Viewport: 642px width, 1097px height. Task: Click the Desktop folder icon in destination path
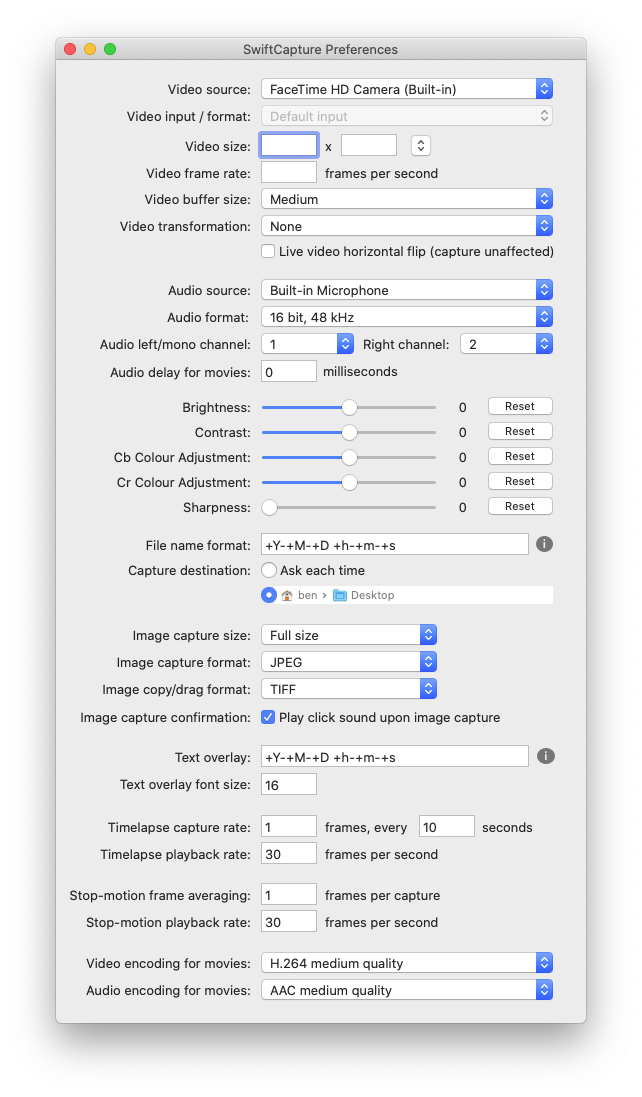(x=340, y=594)
